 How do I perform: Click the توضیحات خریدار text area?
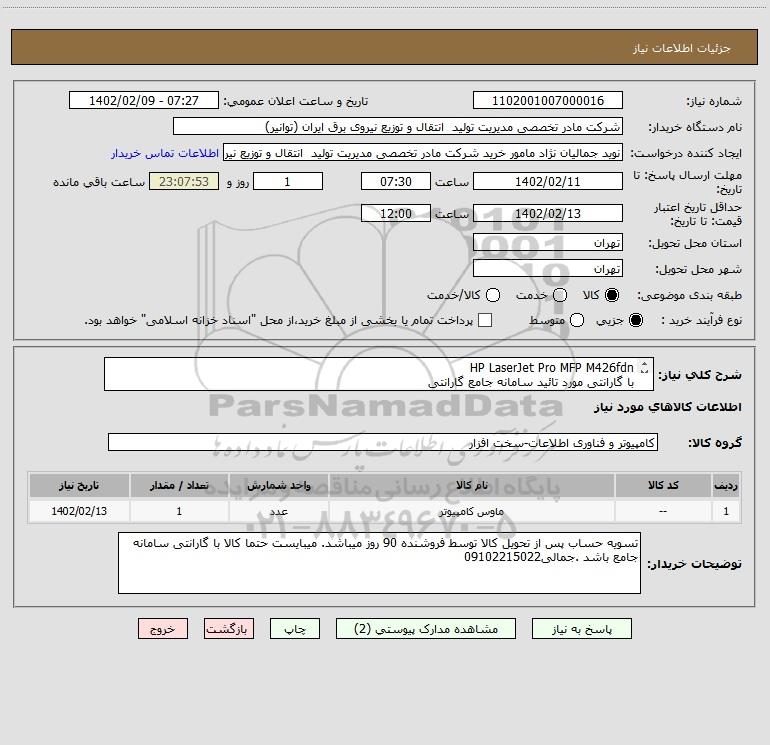click(x=379, y=563)
